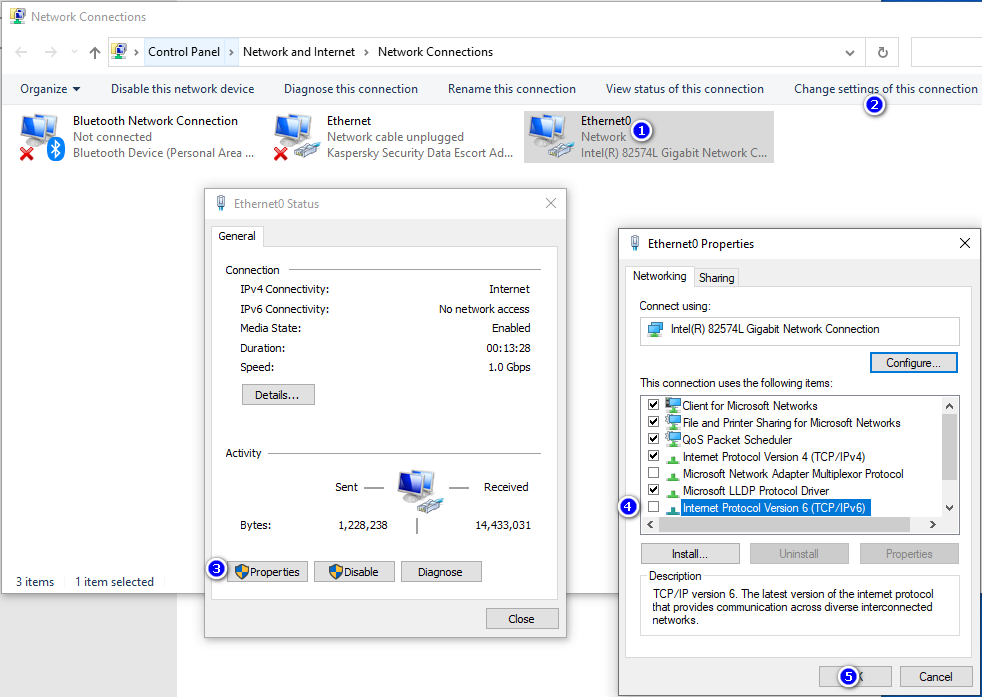Open the Organize dropdown menu
This screenshot has width=982, height=697.
point(50,89)
